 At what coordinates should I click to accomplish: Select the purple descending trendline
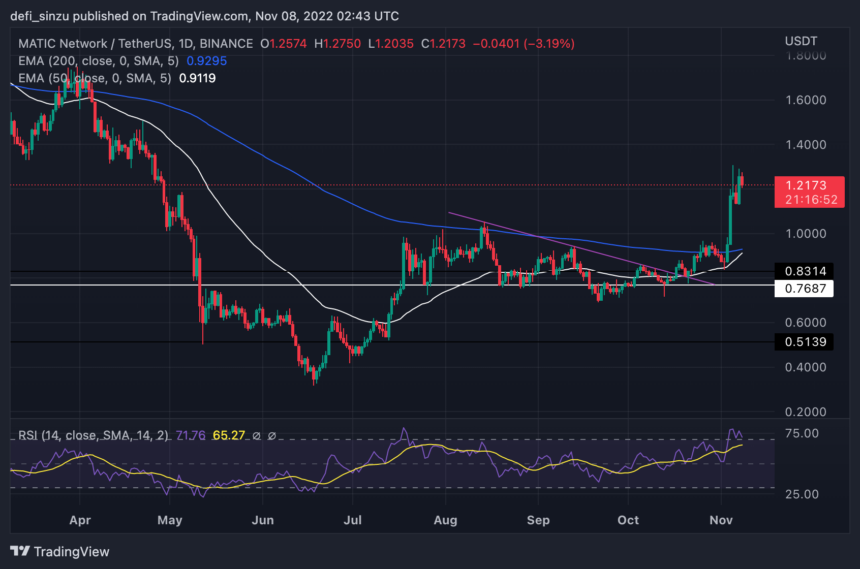[x=580, y=248]
